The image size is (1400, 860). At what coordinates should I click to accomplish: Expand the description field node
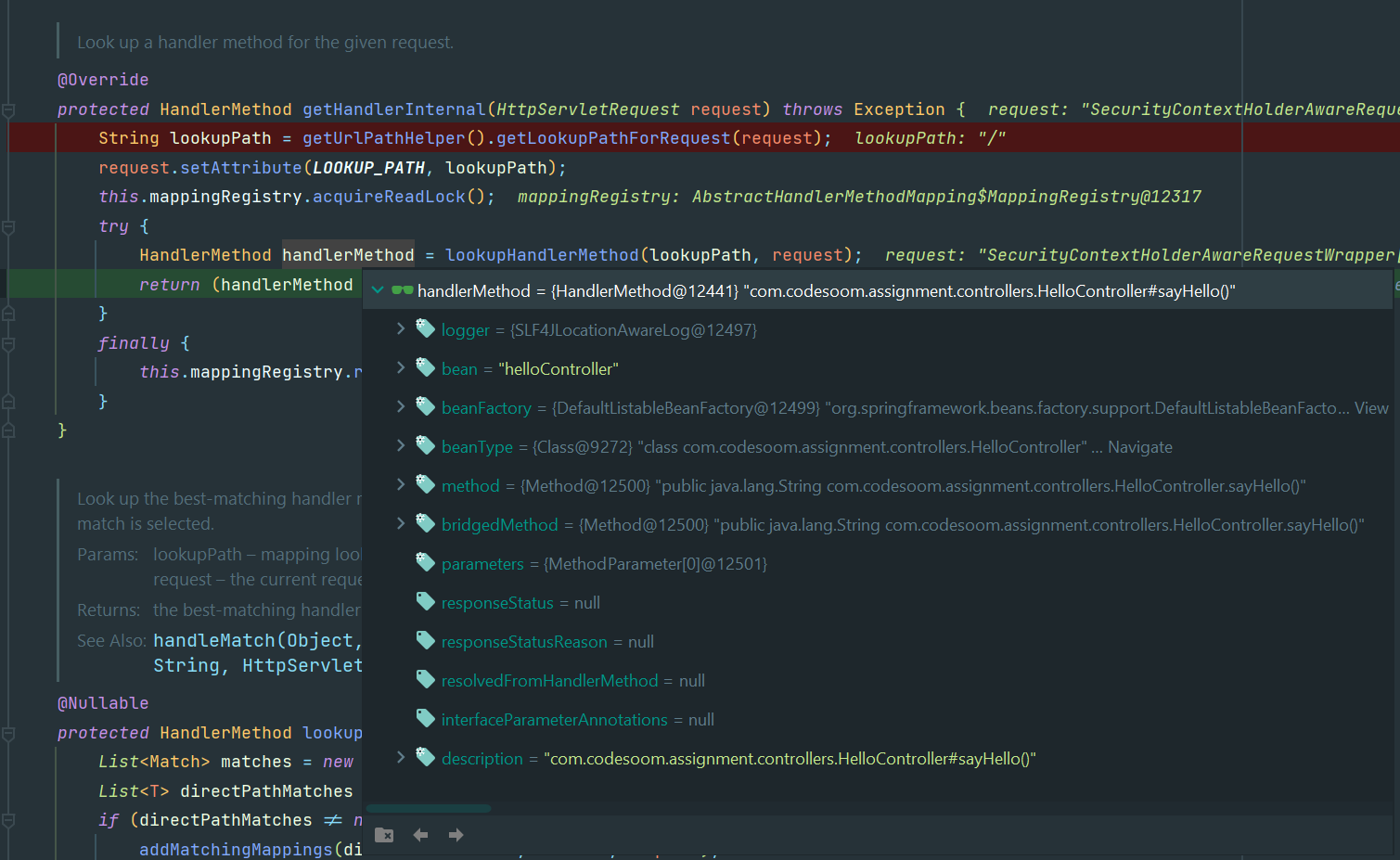401,757
